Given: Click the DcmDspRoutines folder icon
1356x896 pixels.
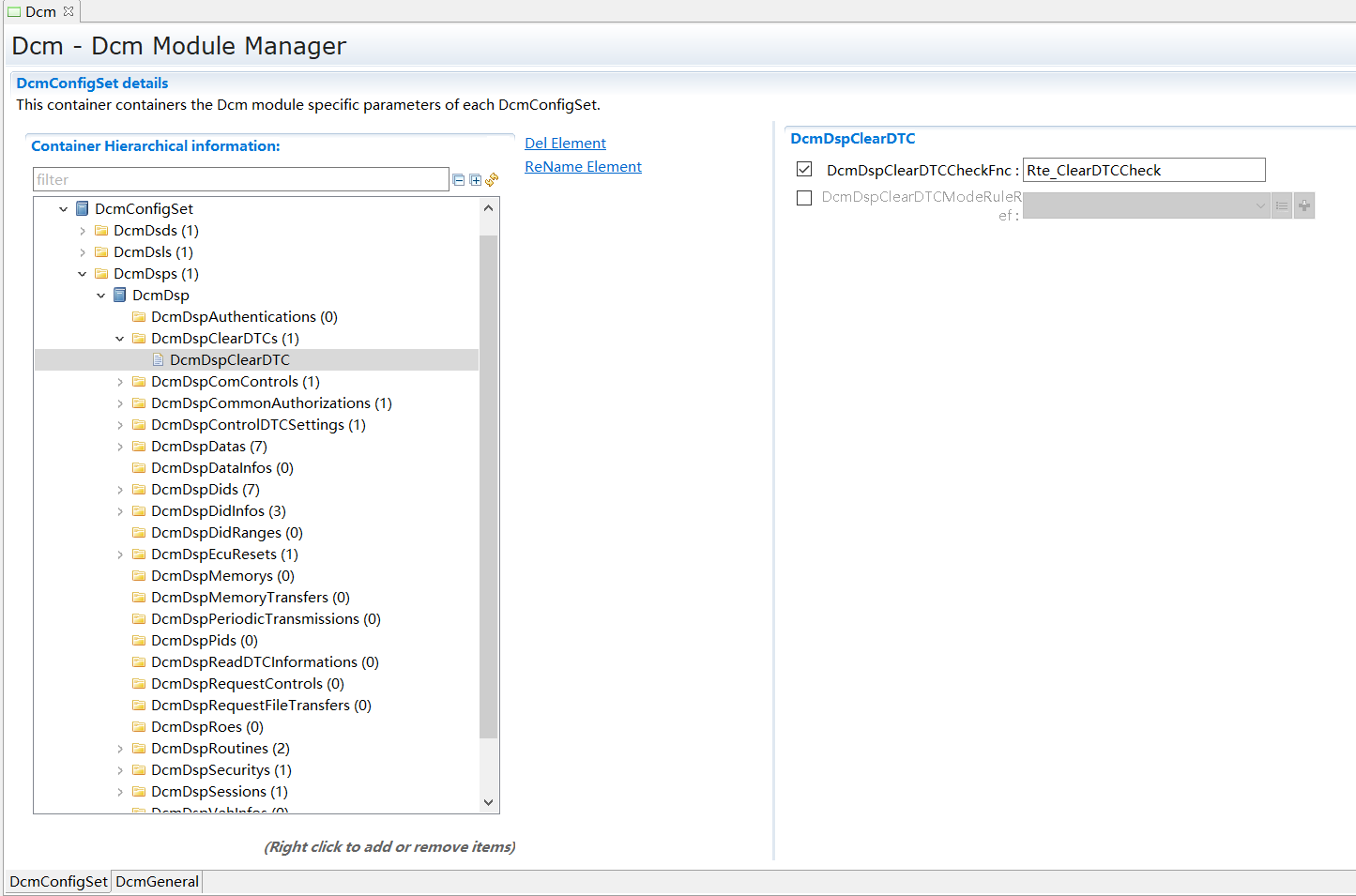Looking at the screenshot, I should click(x=139, y=749).
